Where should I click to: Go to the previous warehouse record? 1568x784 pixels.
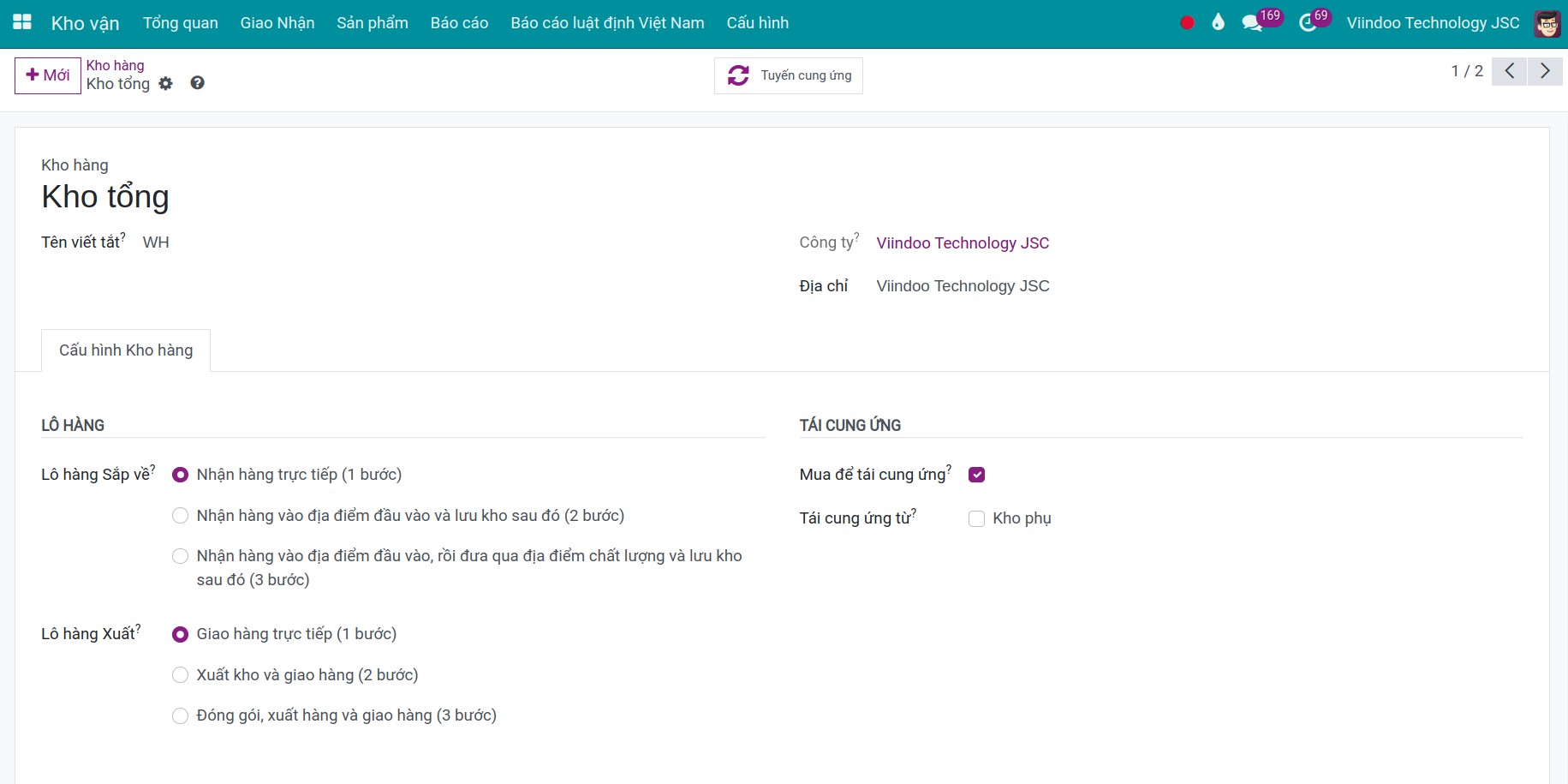pos(1509,71)
